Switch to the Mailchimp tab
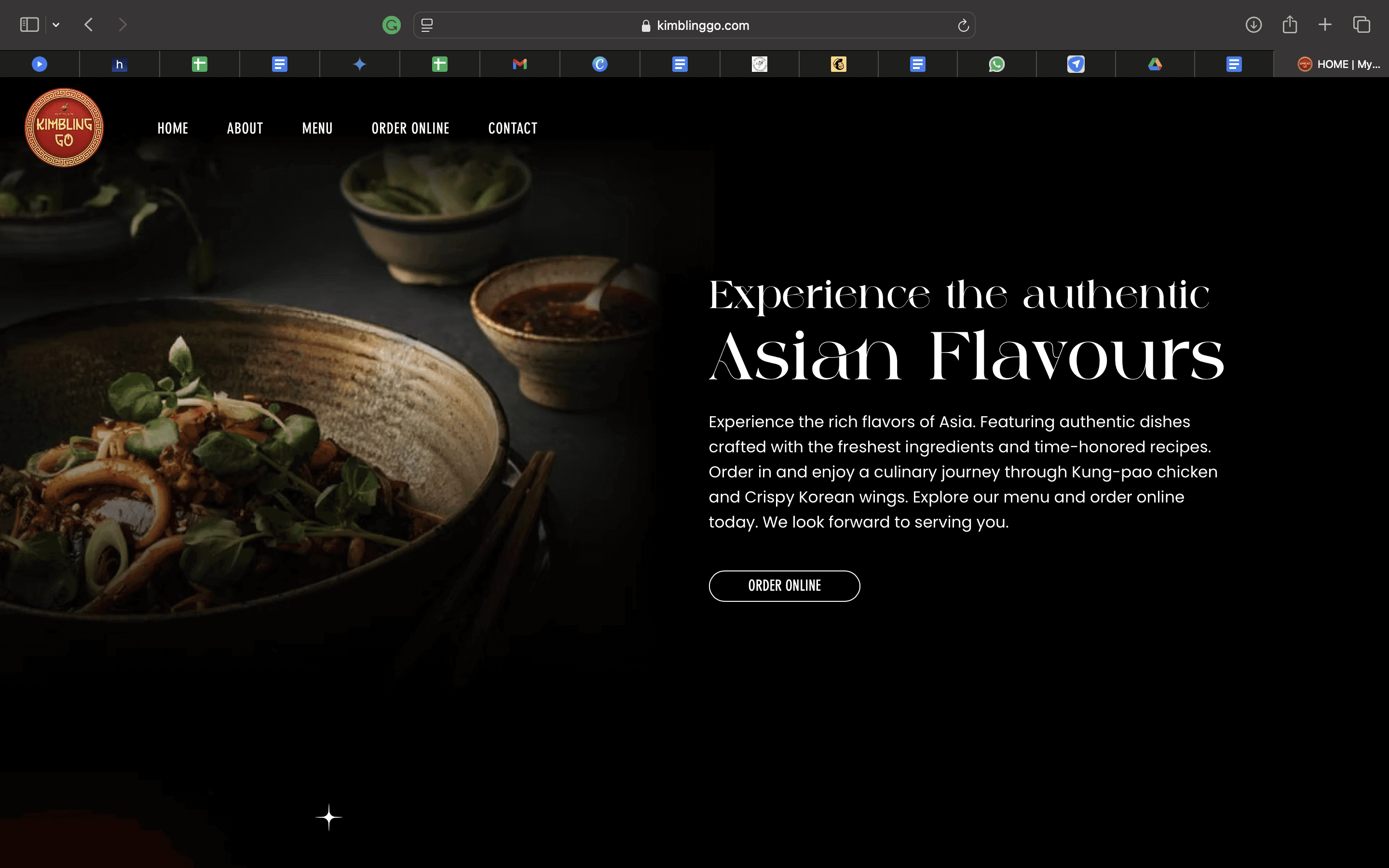The height and width of the screenshot is (868, 1389). 838,64
